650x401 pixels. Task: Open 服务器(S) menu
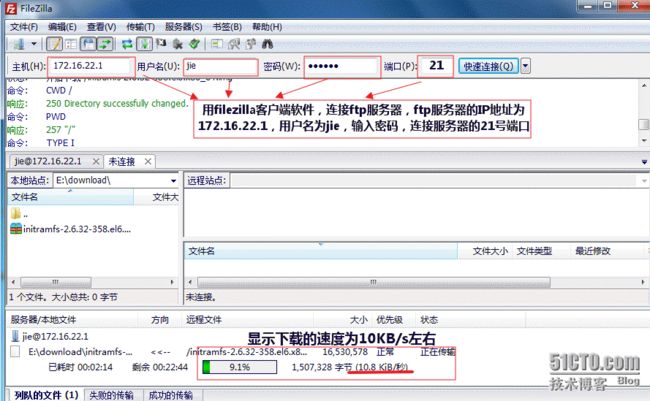(x=184, y=27)
